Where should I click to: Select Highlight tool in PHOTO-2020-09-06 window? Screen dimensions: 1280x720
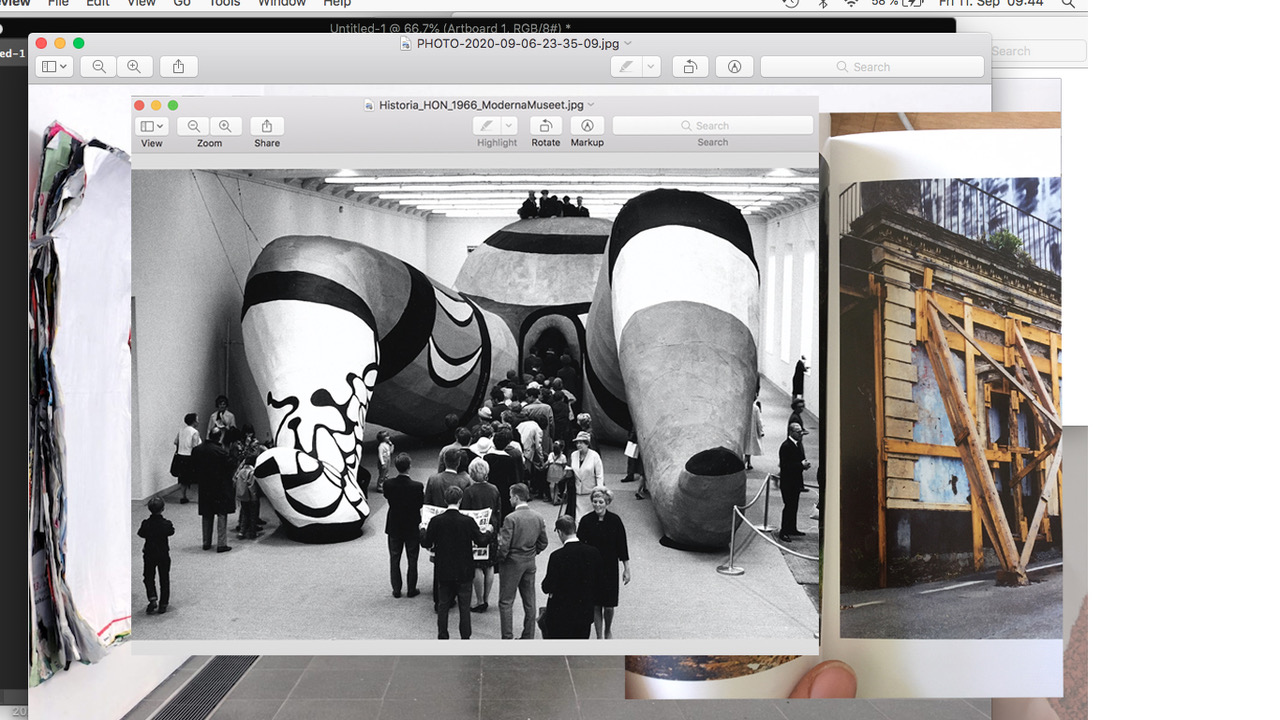627,66
